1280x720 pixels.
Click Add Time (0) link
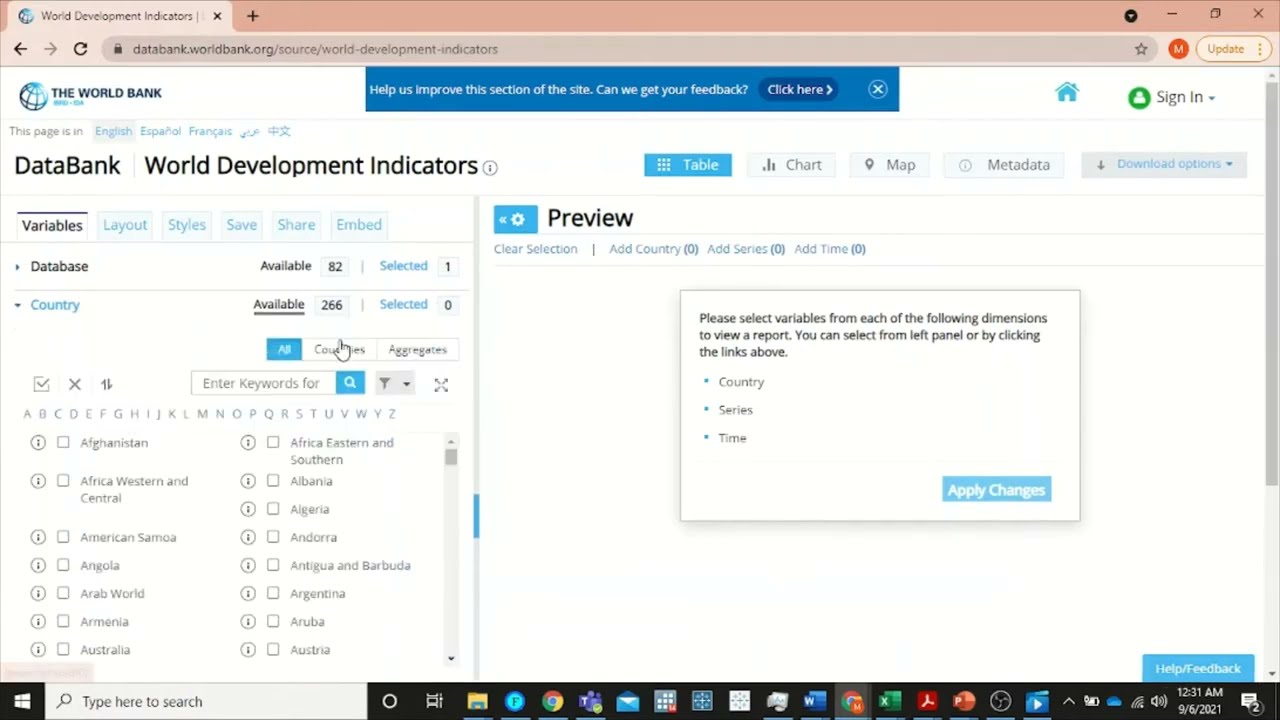830,249
